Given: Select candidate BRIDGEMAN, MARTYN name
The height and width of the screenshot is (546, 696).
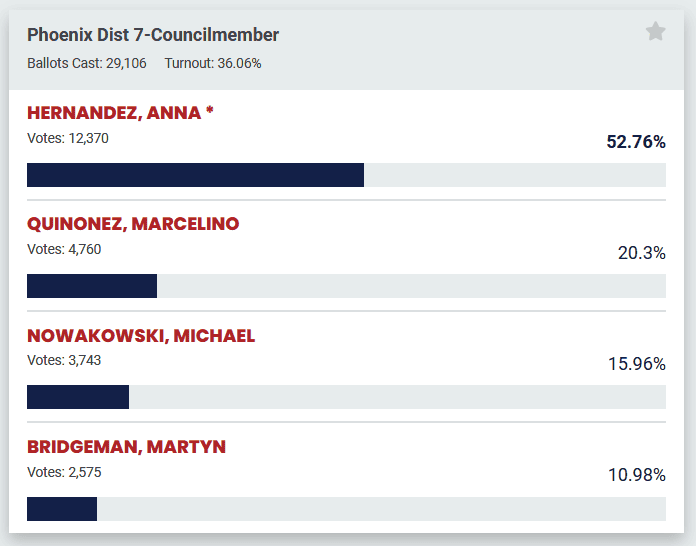Looking at the screenshot, I should tap(126, 447).
